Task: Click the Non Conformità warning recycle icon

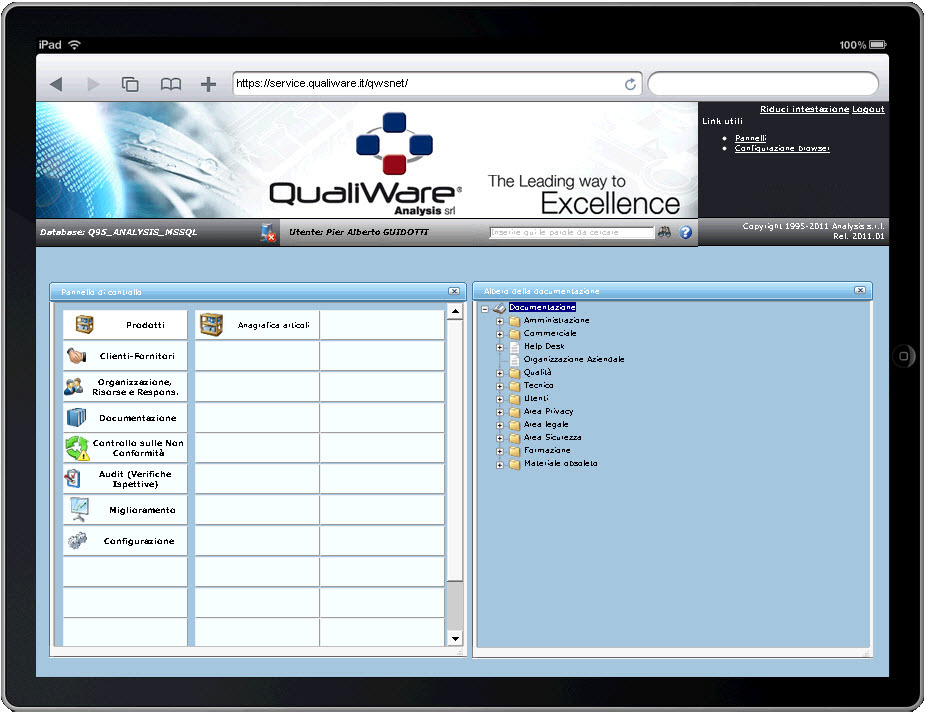Action: click(x=77, y=448)
